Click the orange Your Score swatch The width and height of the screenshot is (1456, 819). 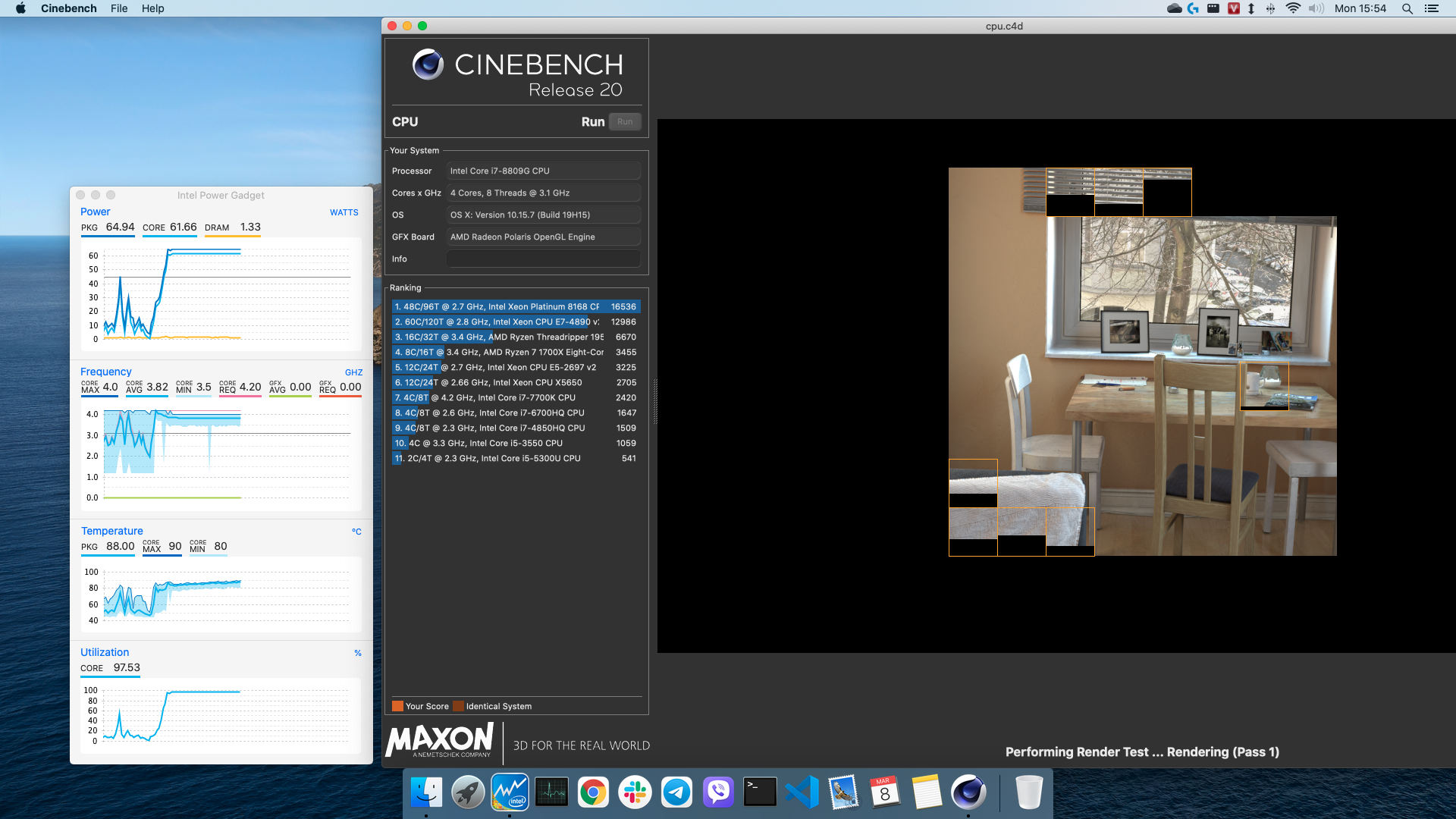[x=397, y=706]
